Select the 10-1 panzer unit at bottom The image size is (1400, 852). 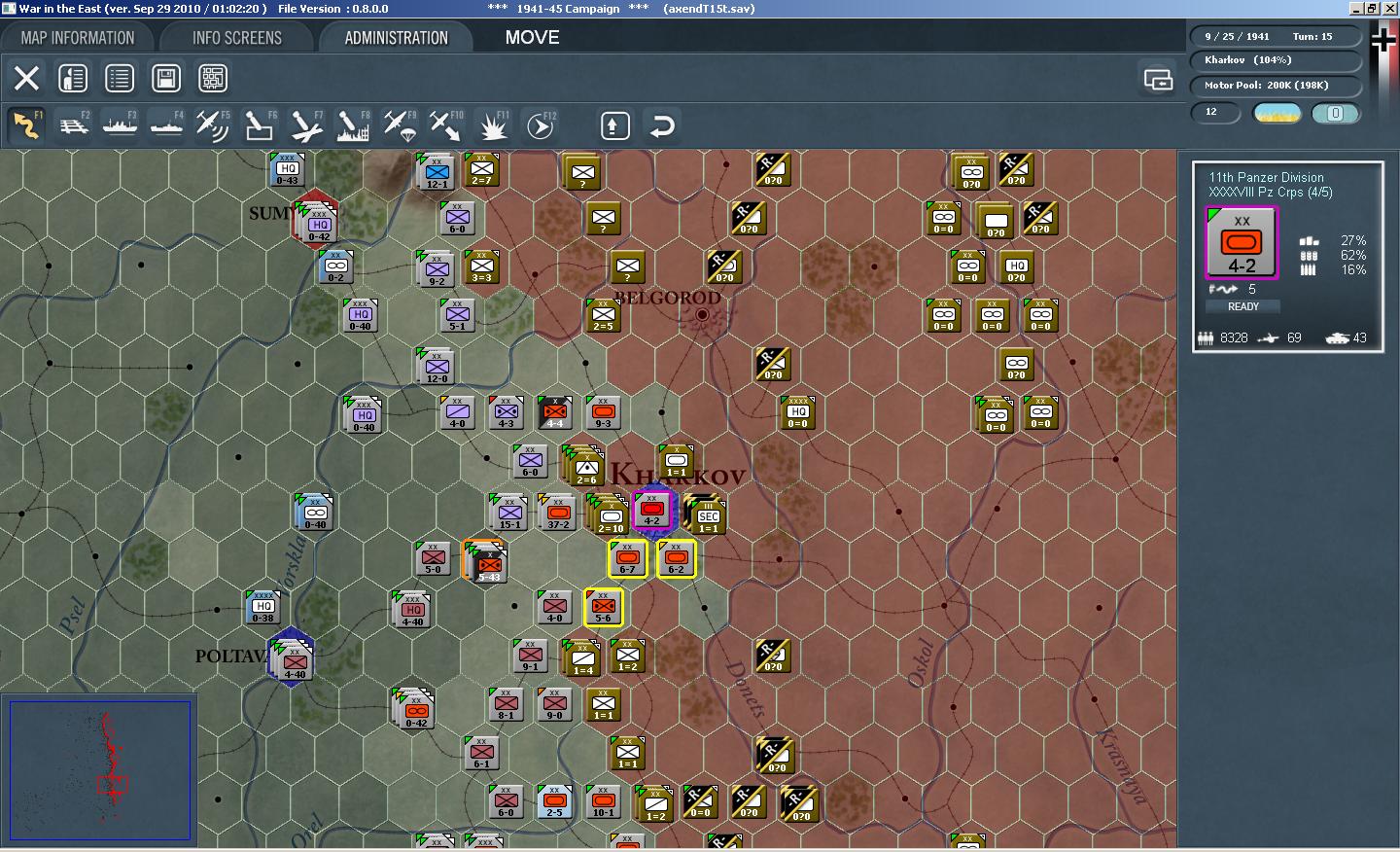point(603,801)
